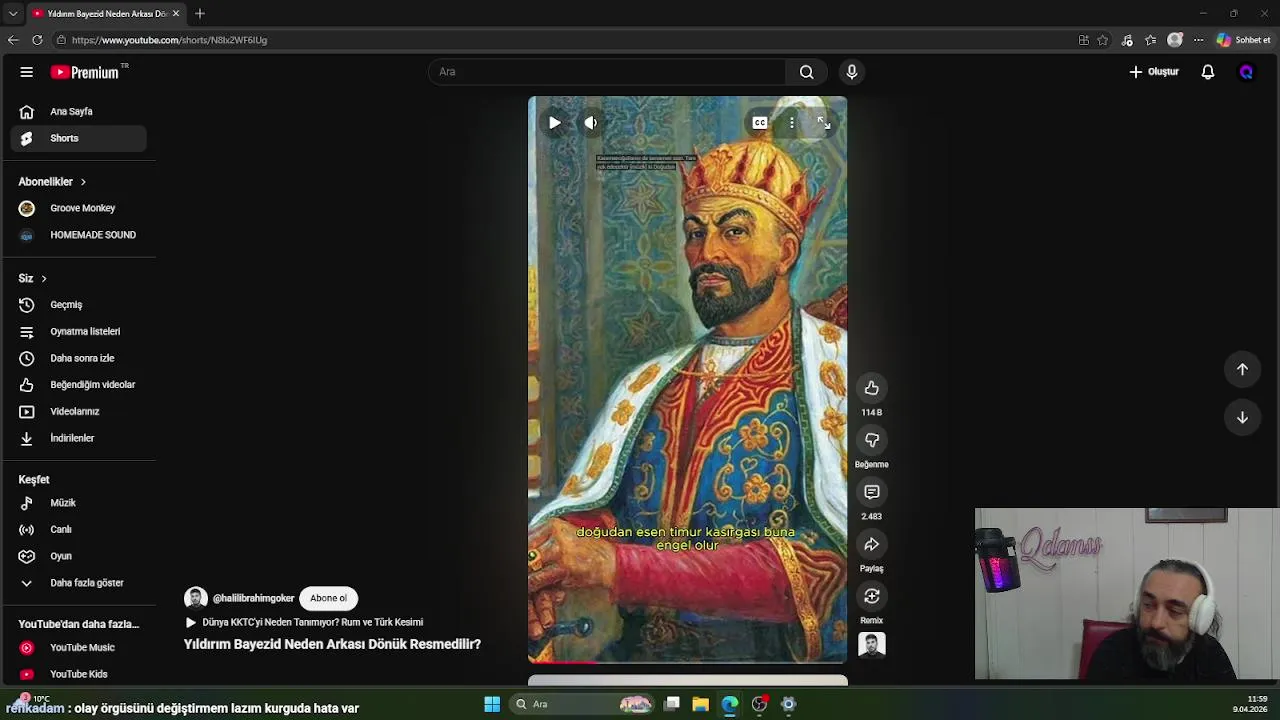1280x720 pixels.
Task: Click the Oluştur create button
Action: click(x=1154, y=72)
